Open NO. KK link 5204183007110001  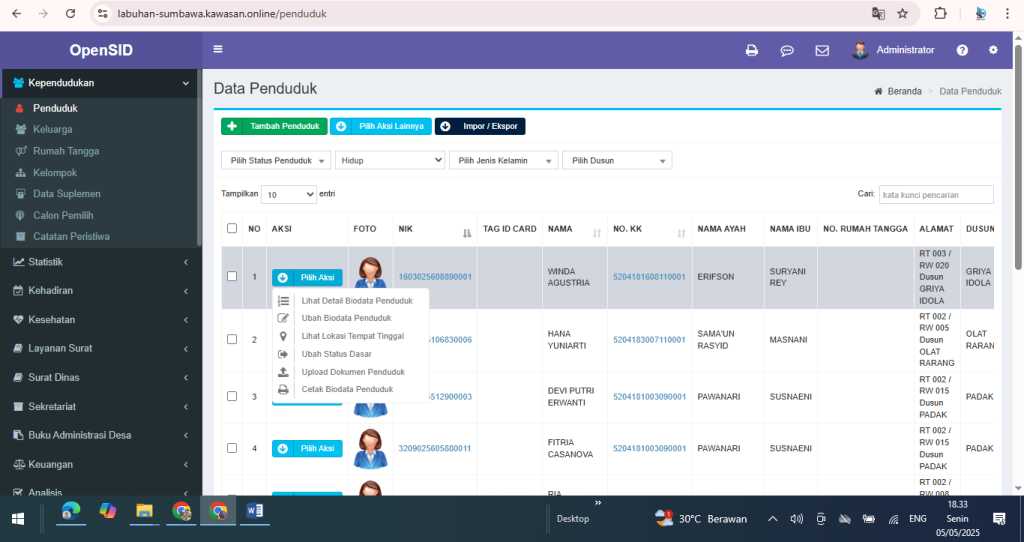click(x=649, y=340)
